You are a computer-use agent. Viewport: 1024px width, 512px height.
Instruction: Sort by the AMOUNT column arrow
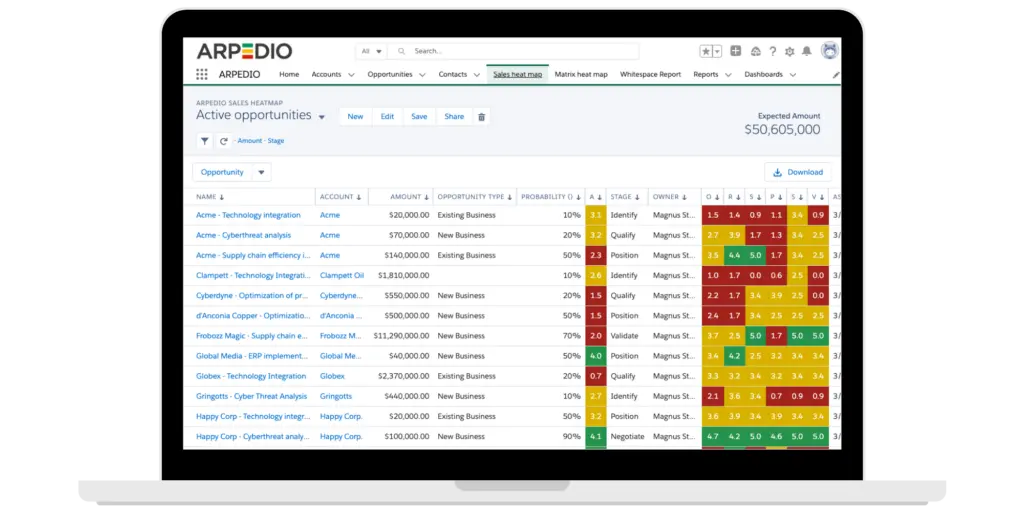426,197
